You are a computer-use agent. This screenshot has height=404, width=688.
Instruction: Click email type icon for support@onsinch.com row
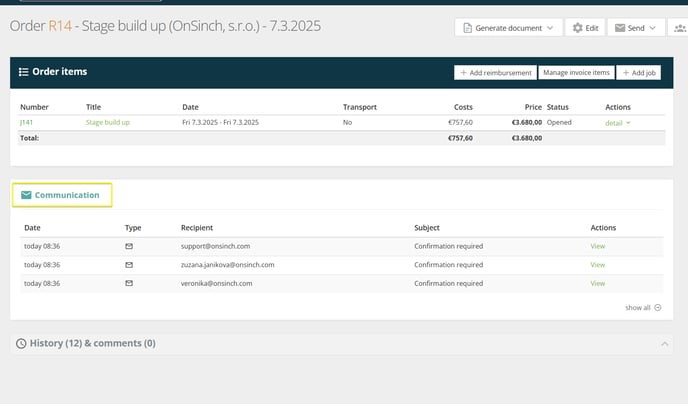tap(129, 246)
